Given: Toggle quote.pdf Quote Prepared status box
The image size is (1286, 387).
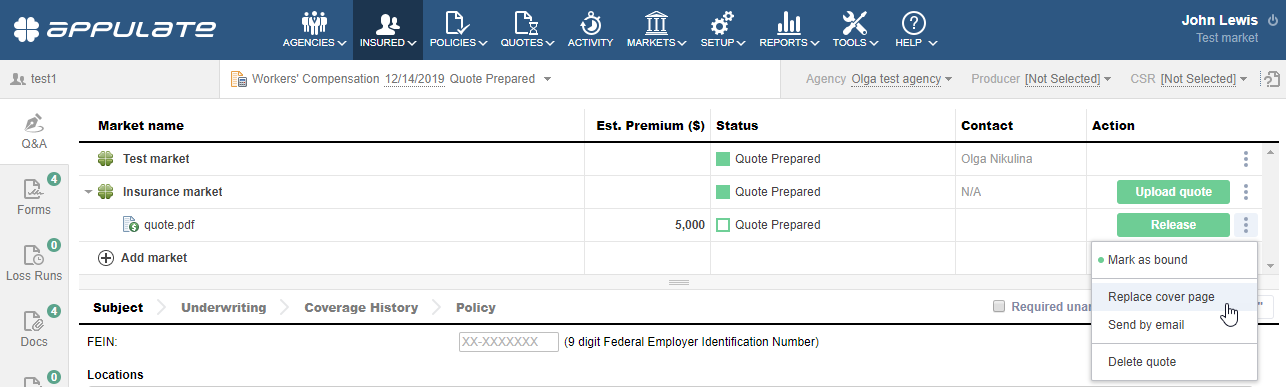Looking at the screenshot, I should 723,225.
